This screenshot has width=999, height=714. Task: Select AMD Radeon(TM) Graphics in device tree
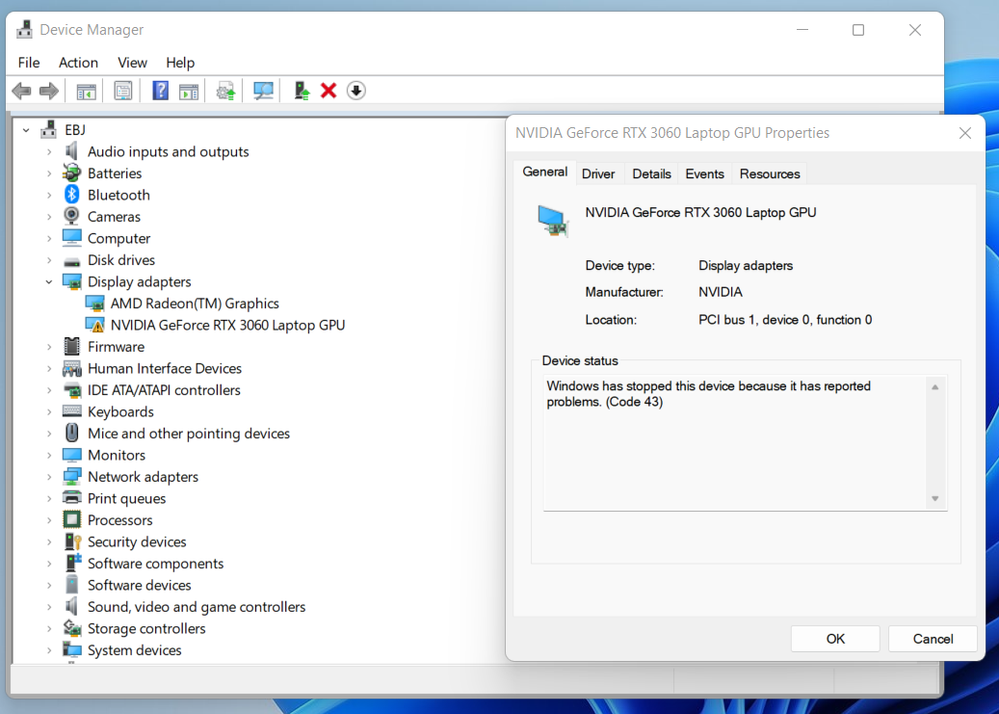pyautogui.click(x=193, y=302)
